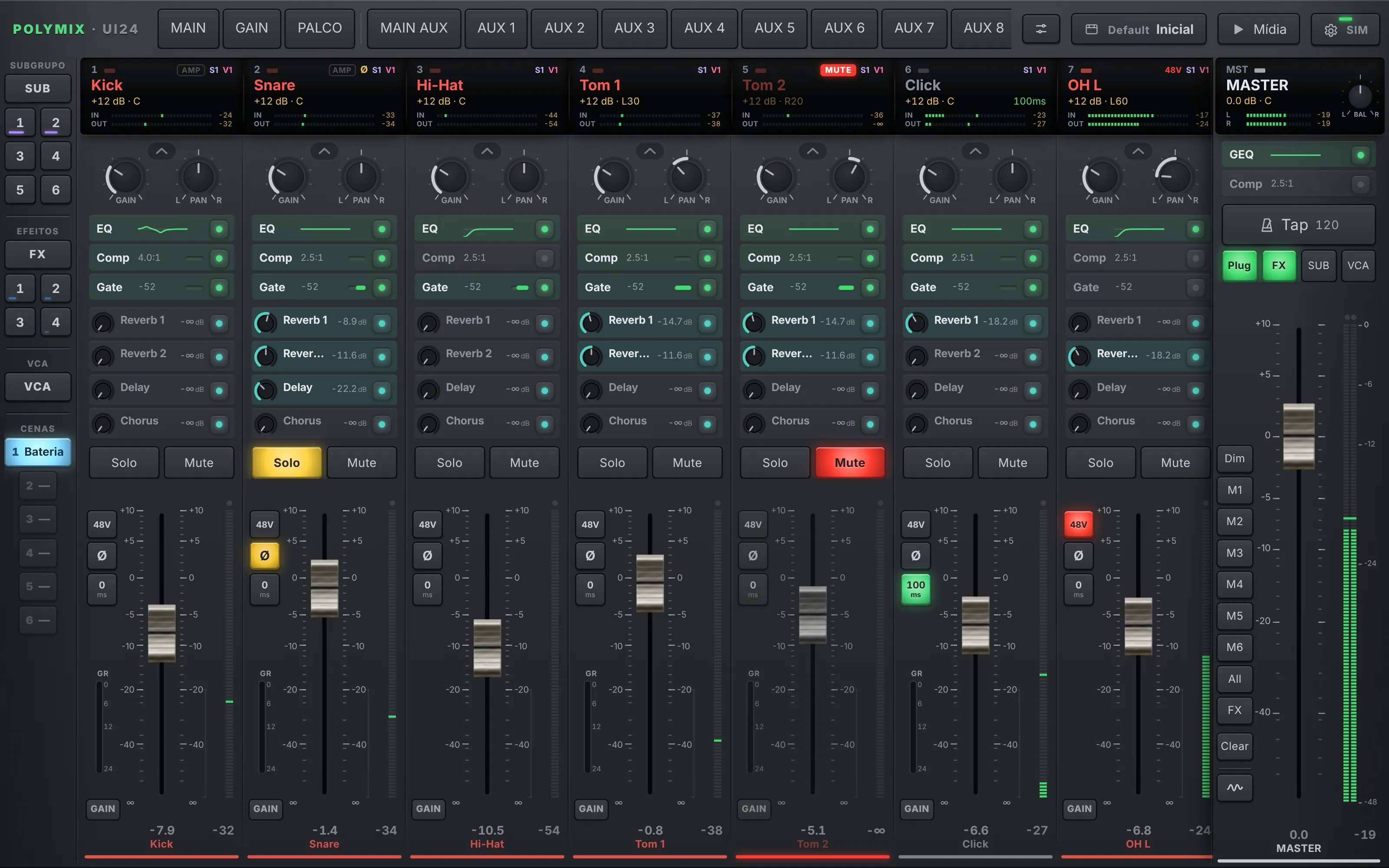Click the PAN knob on Tom 2 channel
Image resolution: width=1389 pixels, height=868 pixels.
(849, 178)
